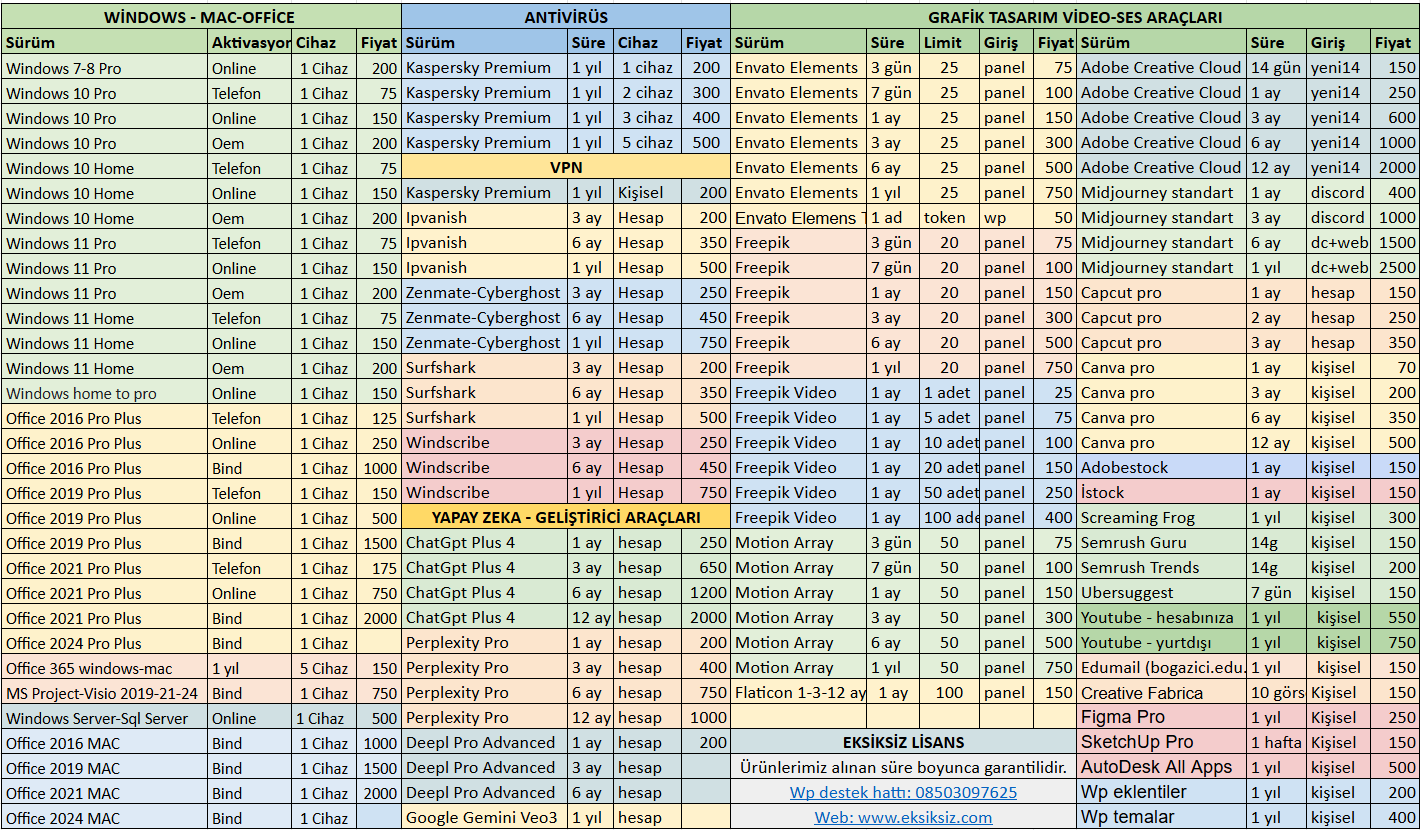
Task: Select the MS Project-Visio 2019-21-24 cell
Action: 105,693
